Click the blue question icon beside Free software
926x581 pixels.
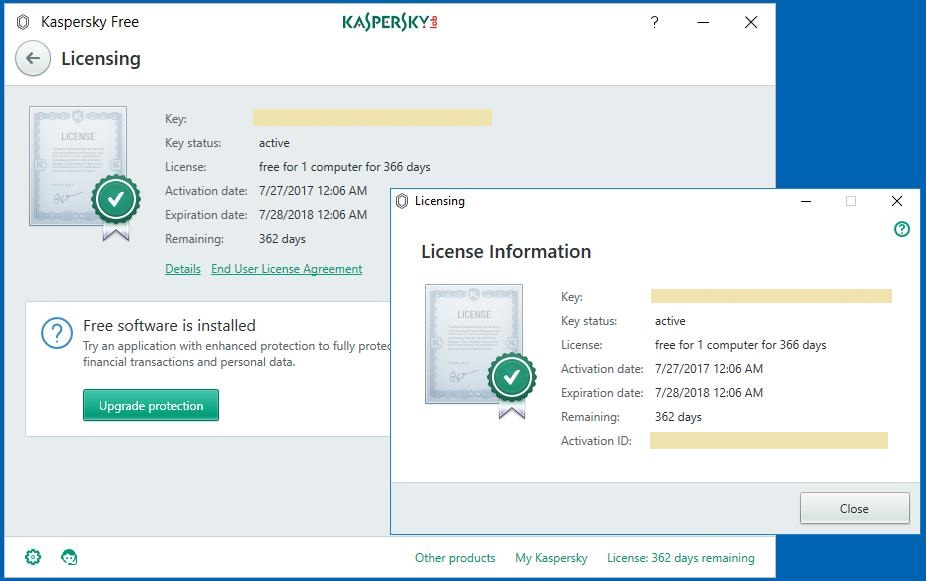pyautogui.click(x=57, y=334)
